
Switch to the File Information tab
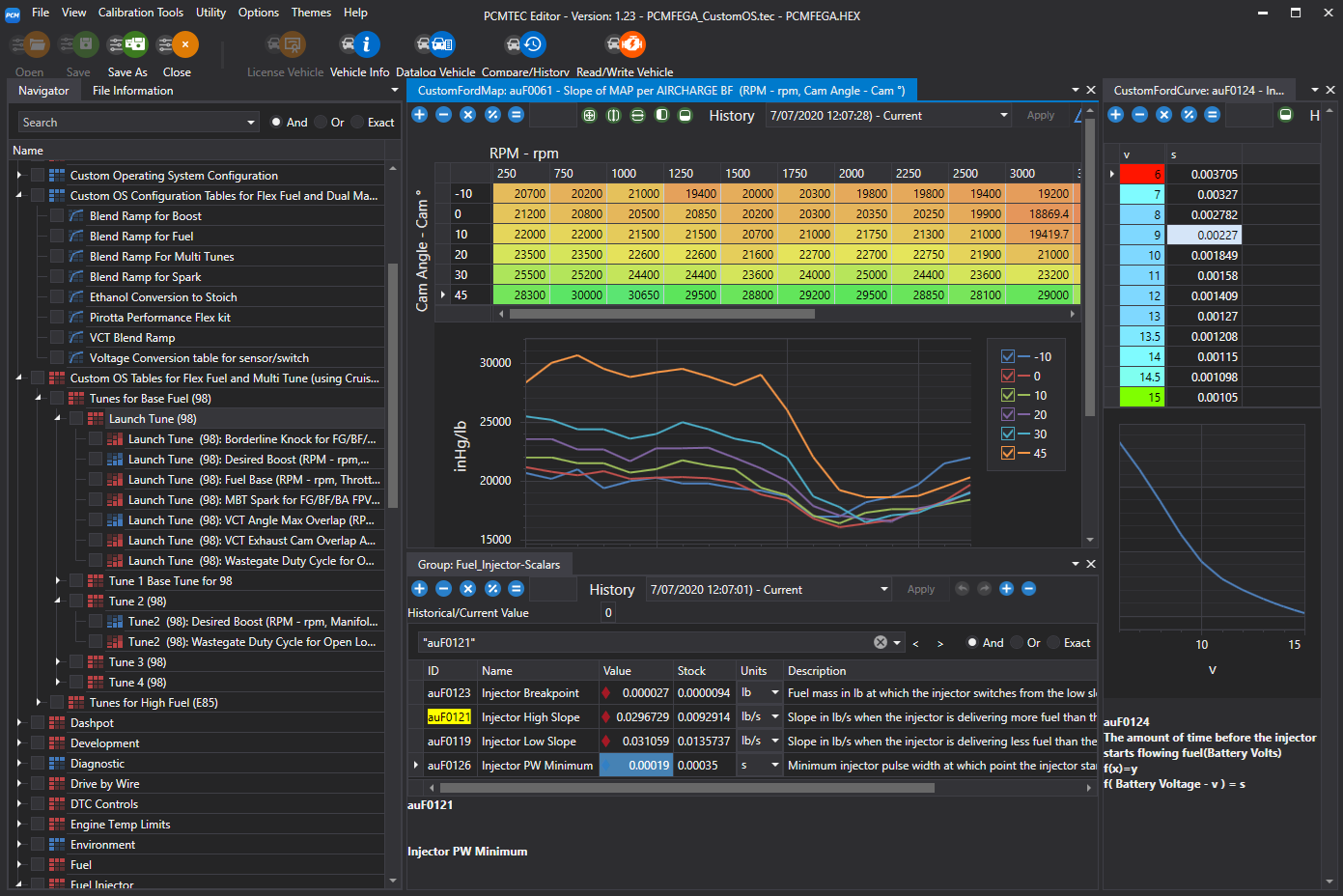pos(133,91)
